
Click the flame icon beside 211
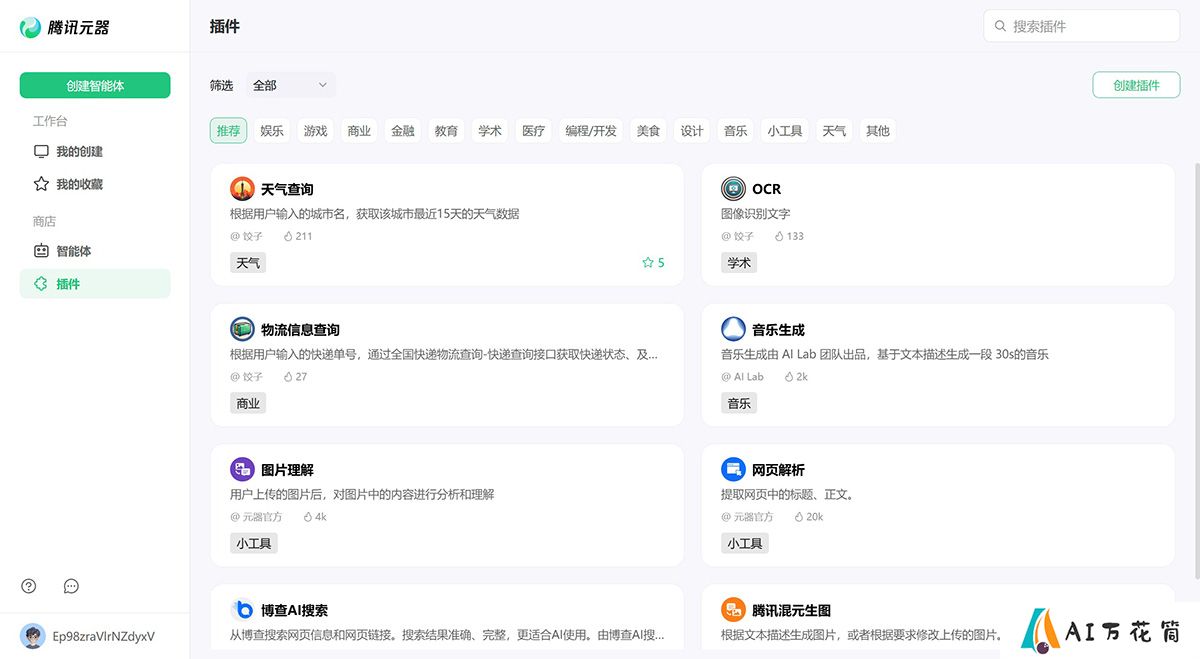[x=288, y=237]
